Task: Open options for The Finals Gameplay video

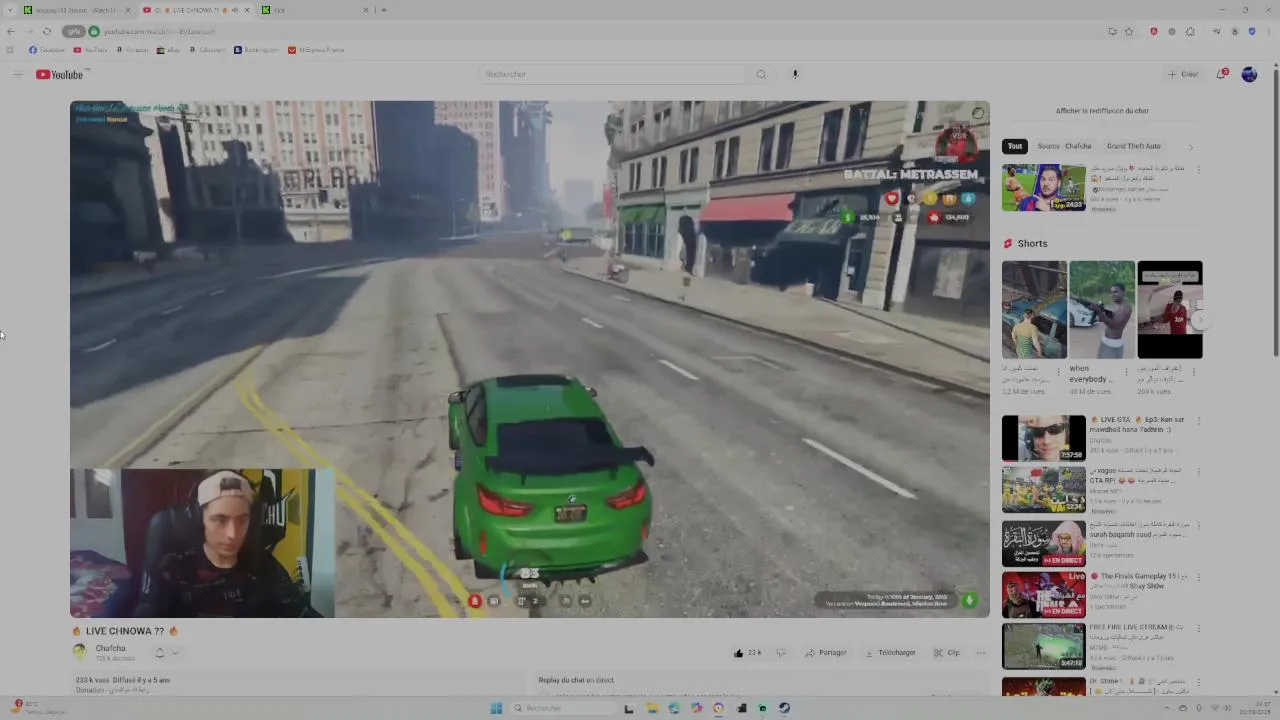Action: 1199,577
